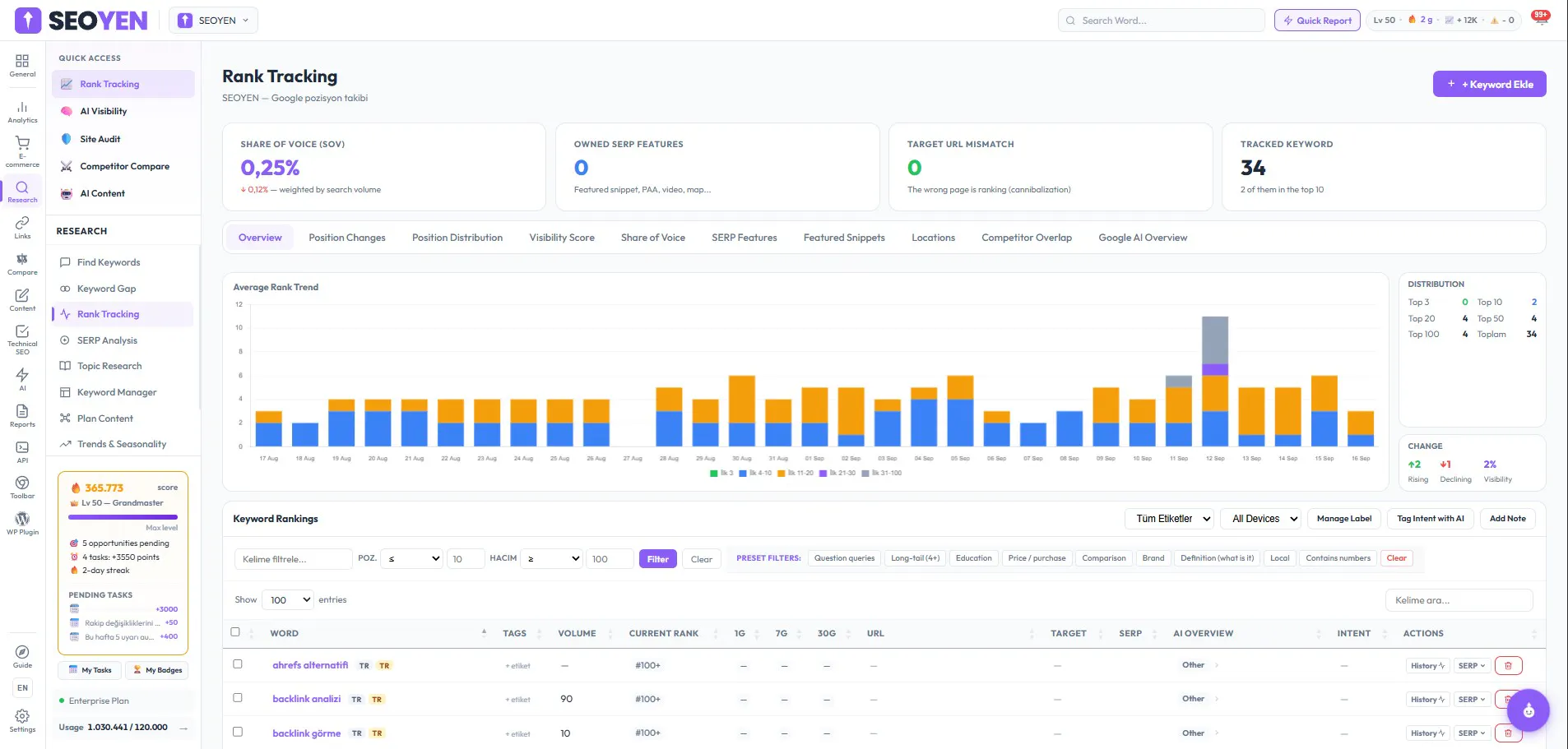1568x749 pixels.
Task: Open the SEOYEN project selector dropdown
Action: tap(213, 21)
